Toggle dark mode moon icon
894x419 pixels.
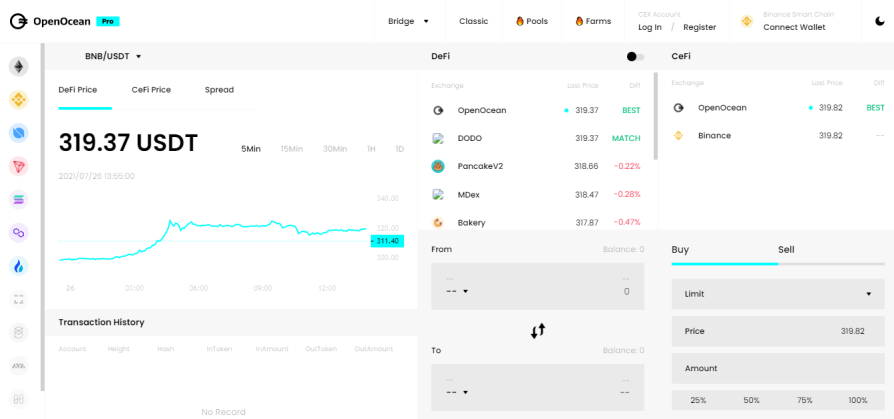click(x=880, y=21)
